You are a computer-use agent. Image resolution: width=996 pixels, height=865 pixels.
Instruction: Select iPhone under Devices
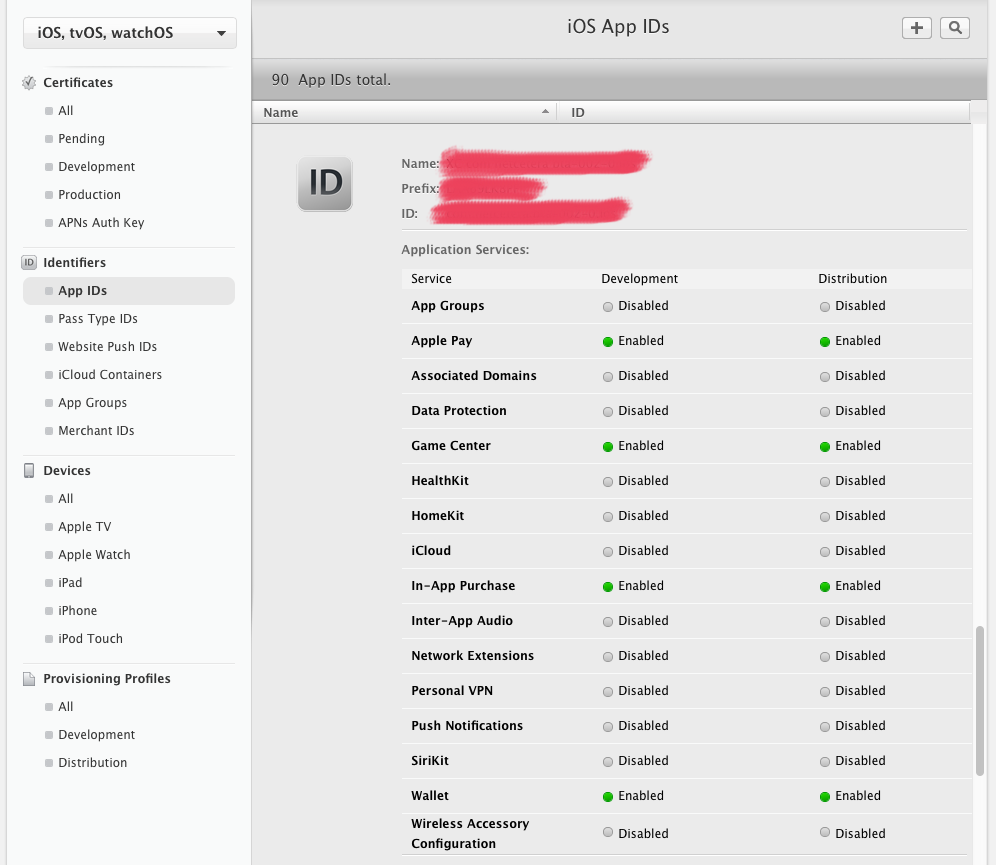click(77, 611)
